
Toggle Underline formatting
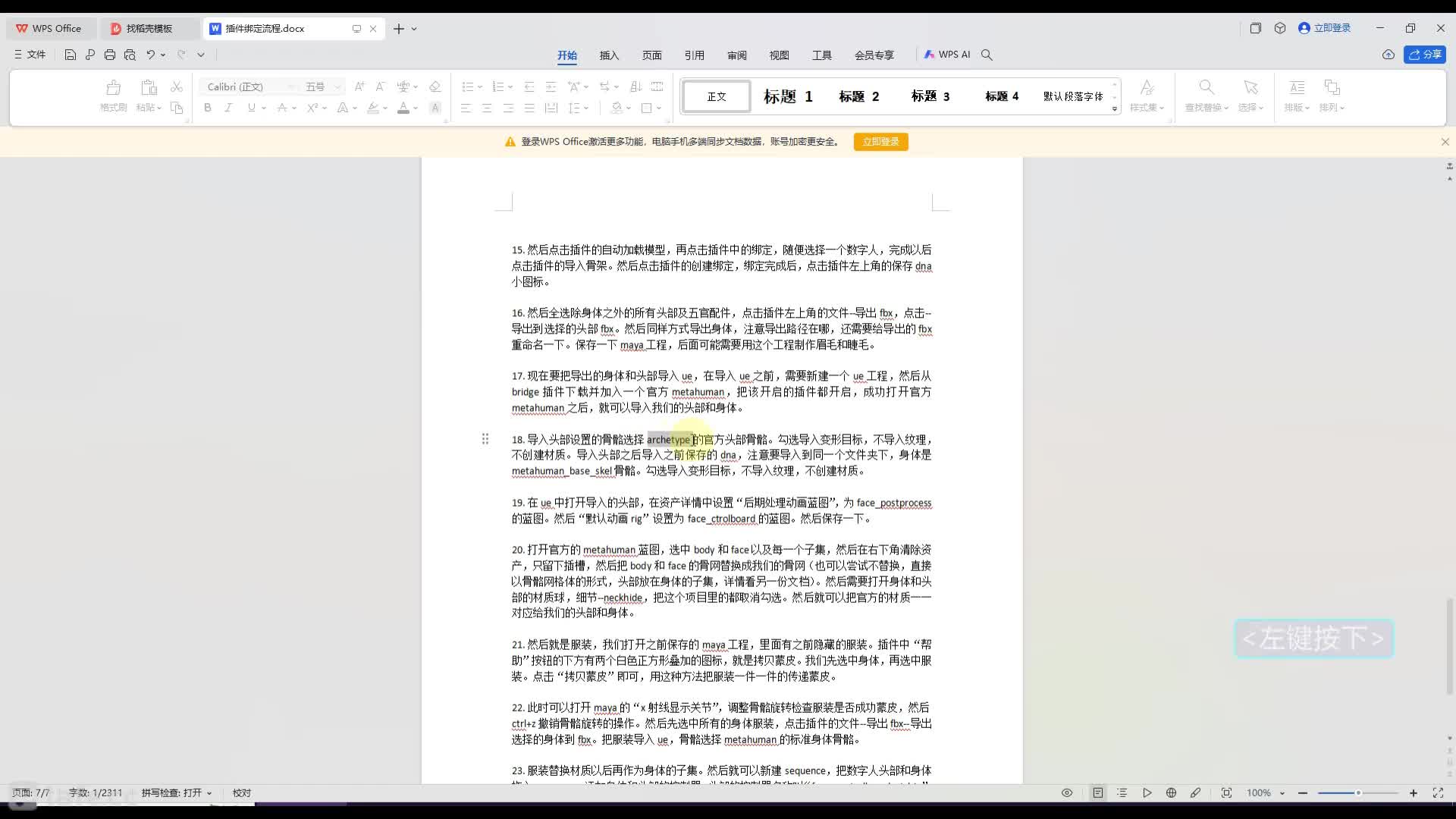point(251,108)
